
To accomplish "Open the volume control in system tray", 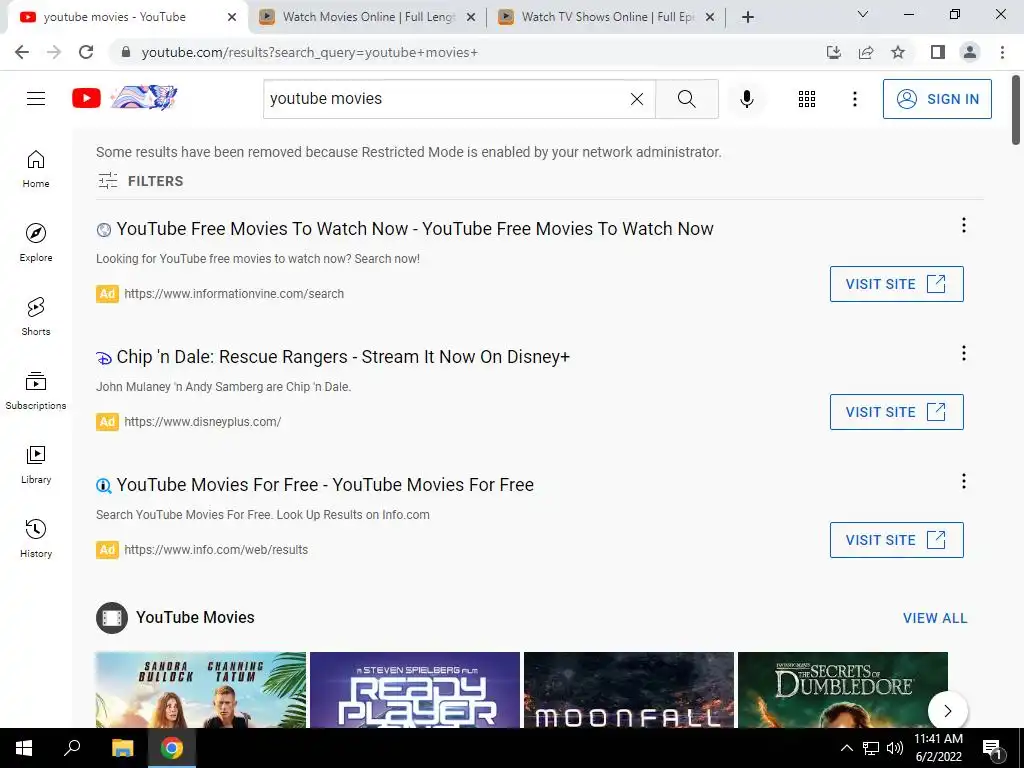I will [x=895, y=748].
